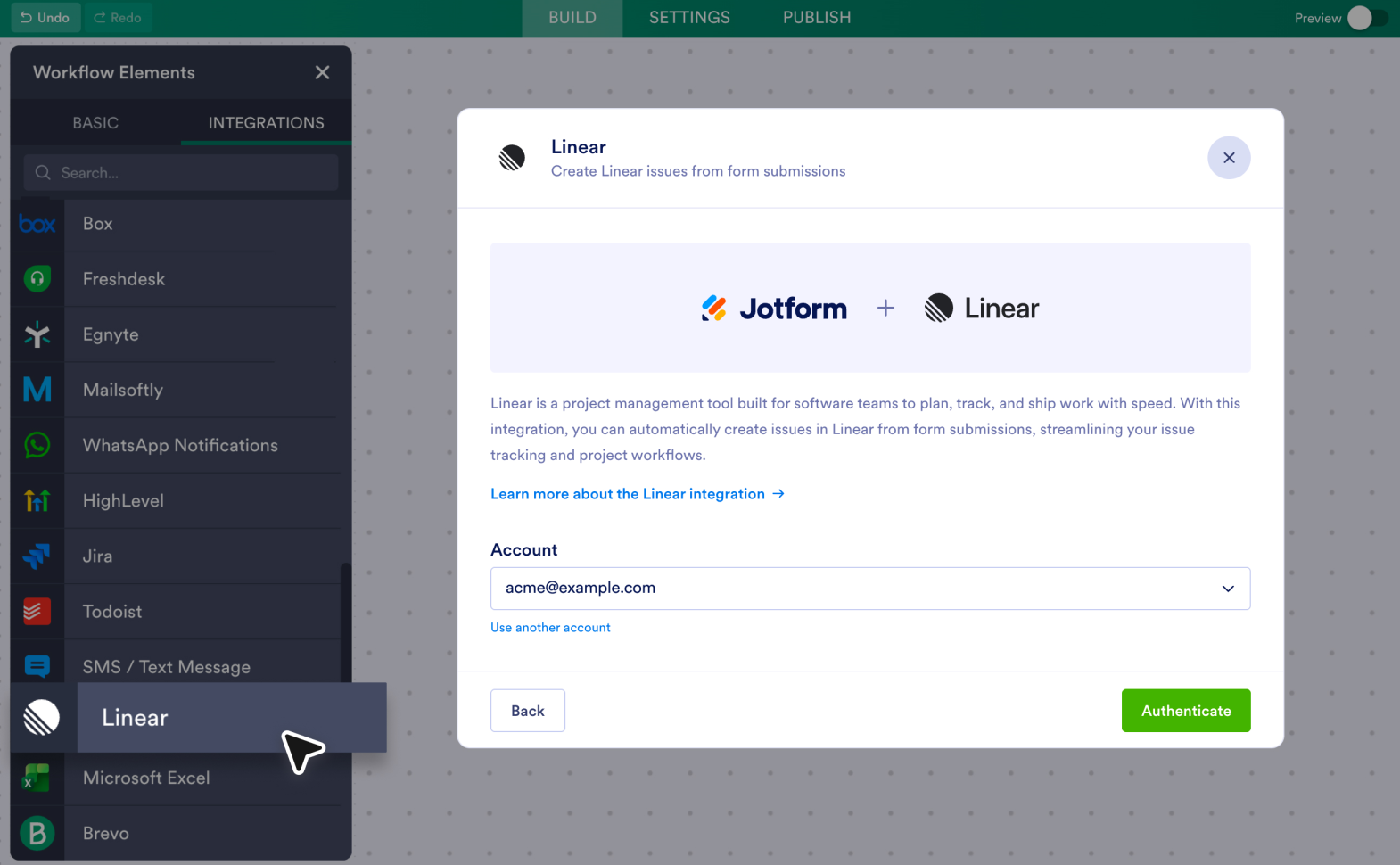Select the Box integration label
The image size is (1400, 865).
98,224
